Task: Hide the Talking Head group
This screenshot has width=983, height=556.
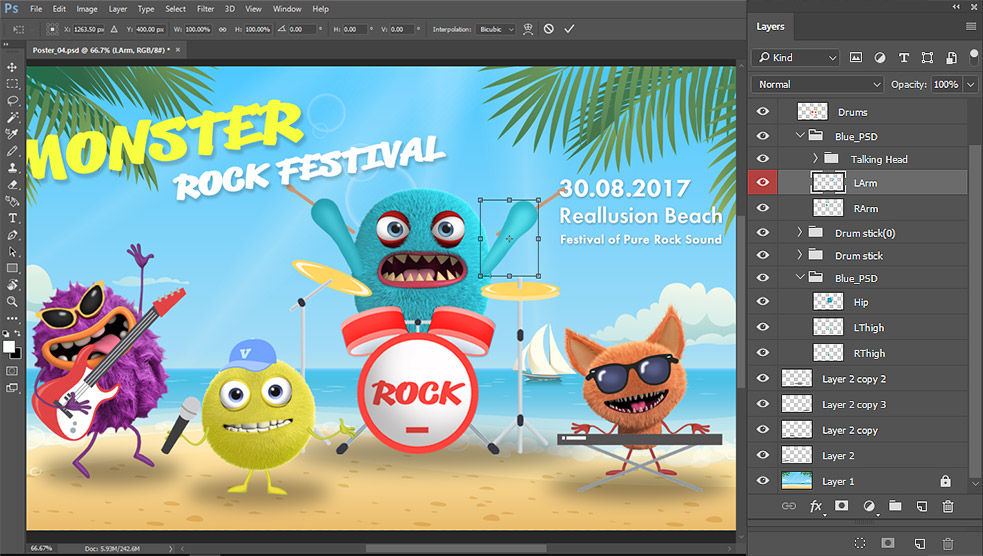Action: click(762, 159)
